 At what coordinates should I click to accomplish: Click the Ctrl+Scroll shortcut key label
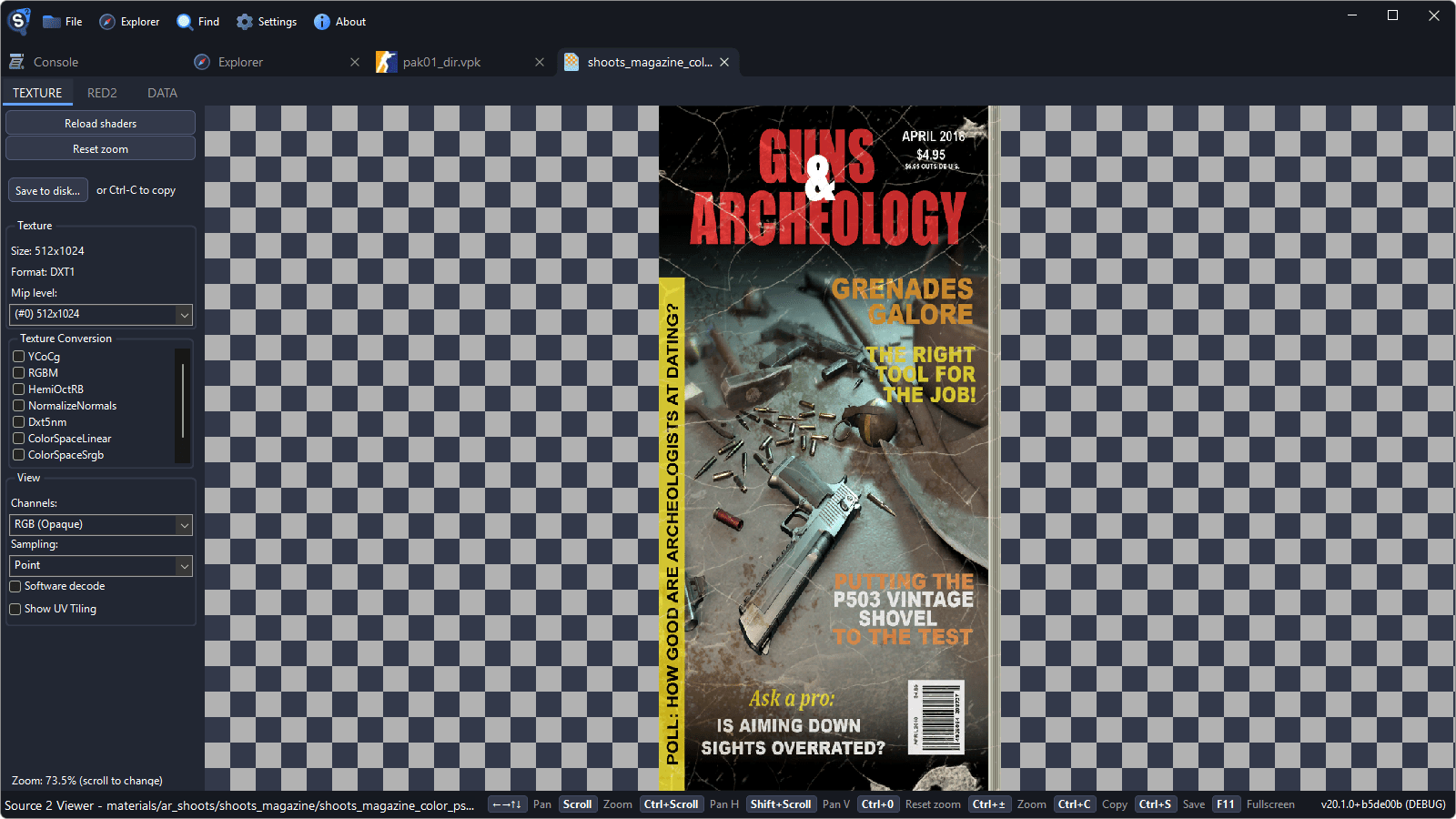click(671, 804)
